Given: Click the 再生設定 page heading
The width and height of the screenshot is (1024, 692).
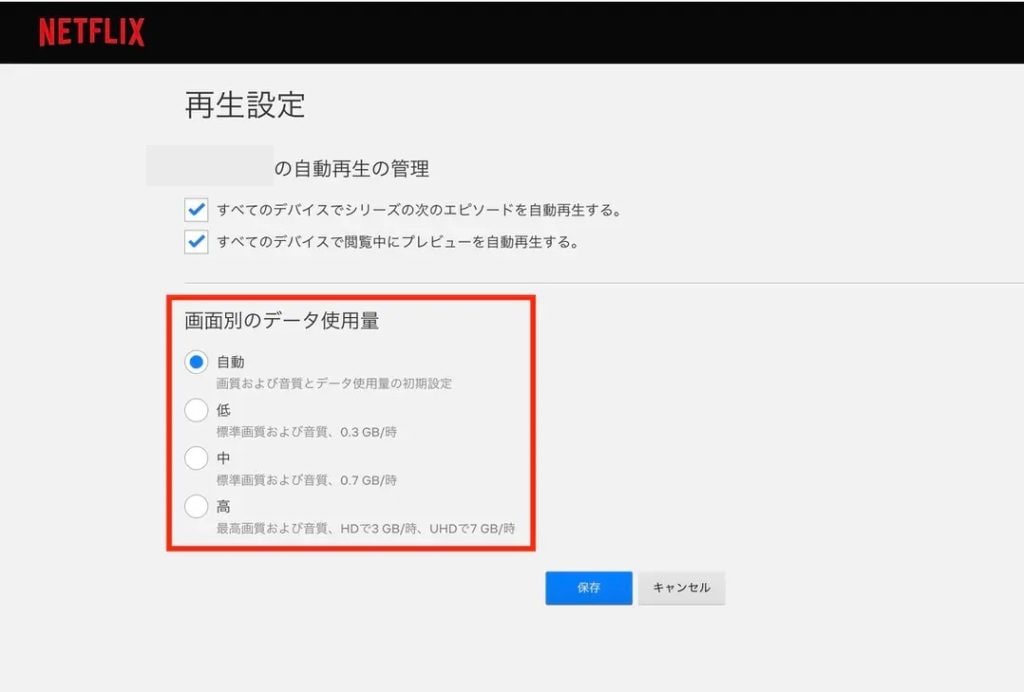Looking at the screenshot, I should point(245,105).
